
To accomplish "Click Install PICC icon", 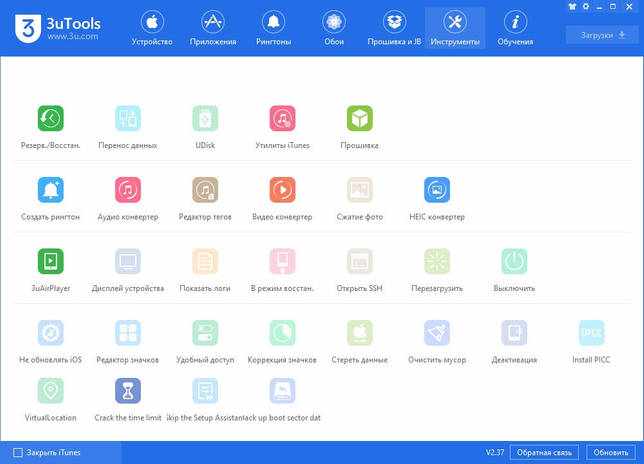I will pyautogui.click(x=591, y=333).
